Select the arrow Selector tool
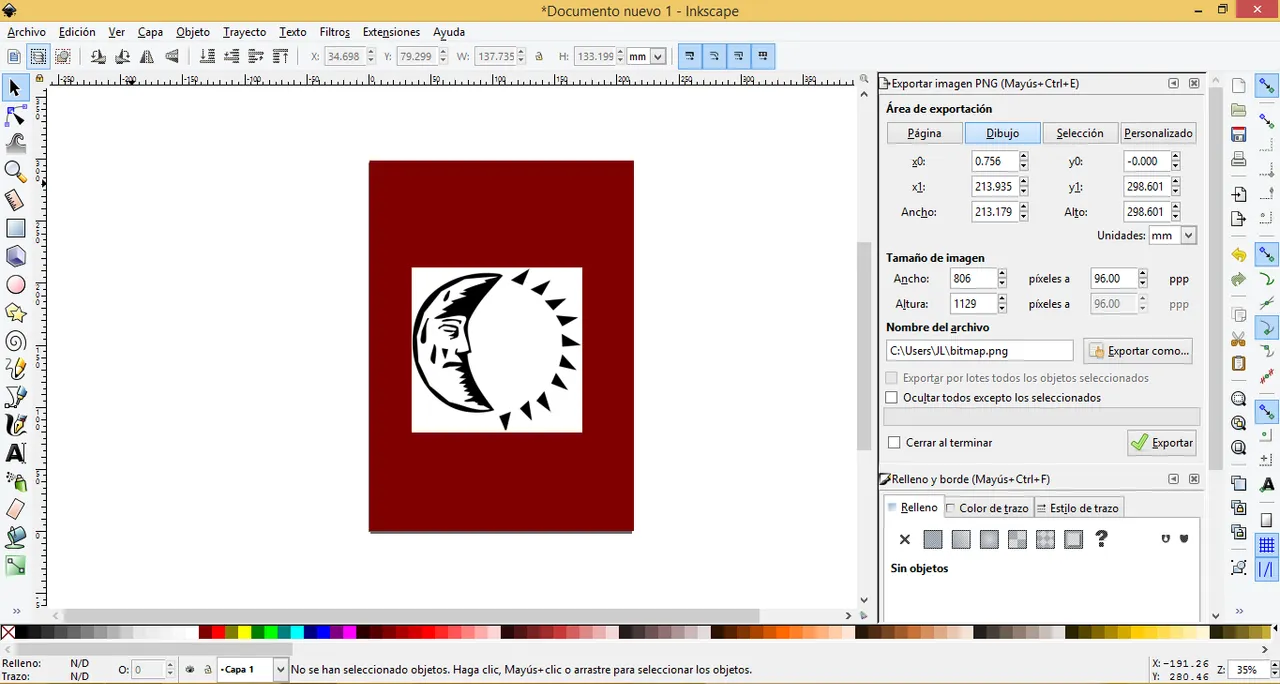Screen dimensions: 1280x684 (x=15, y=88)
